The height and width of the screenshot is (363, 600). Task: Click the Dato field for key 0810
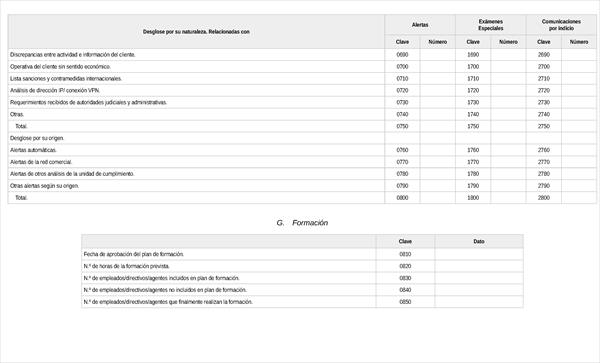(479, 254)
